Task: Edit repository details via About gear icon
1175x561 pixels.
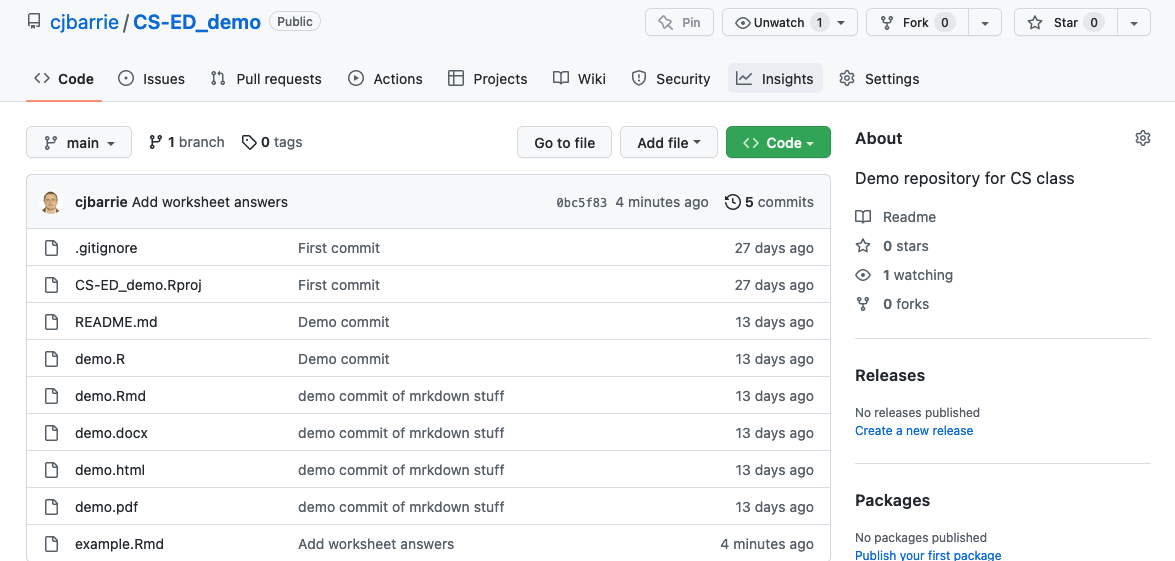Action: click(x=1143, y=138)
